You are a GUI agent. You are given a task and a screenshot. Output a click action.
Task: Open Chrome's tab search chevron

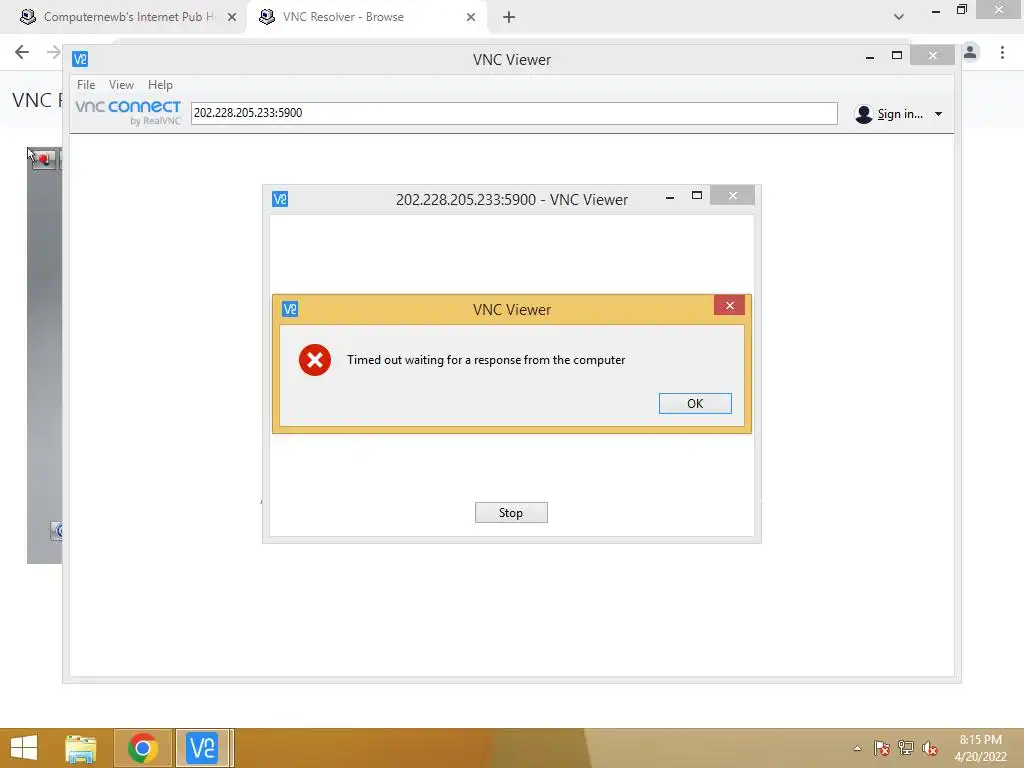coord(899,17)
